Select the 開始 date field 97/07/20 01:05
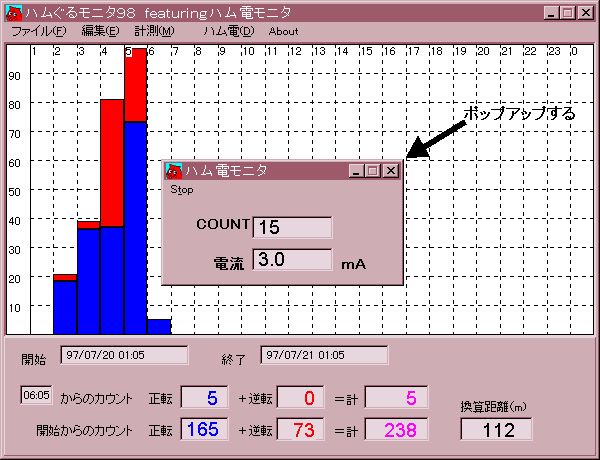 coord(125,355)
